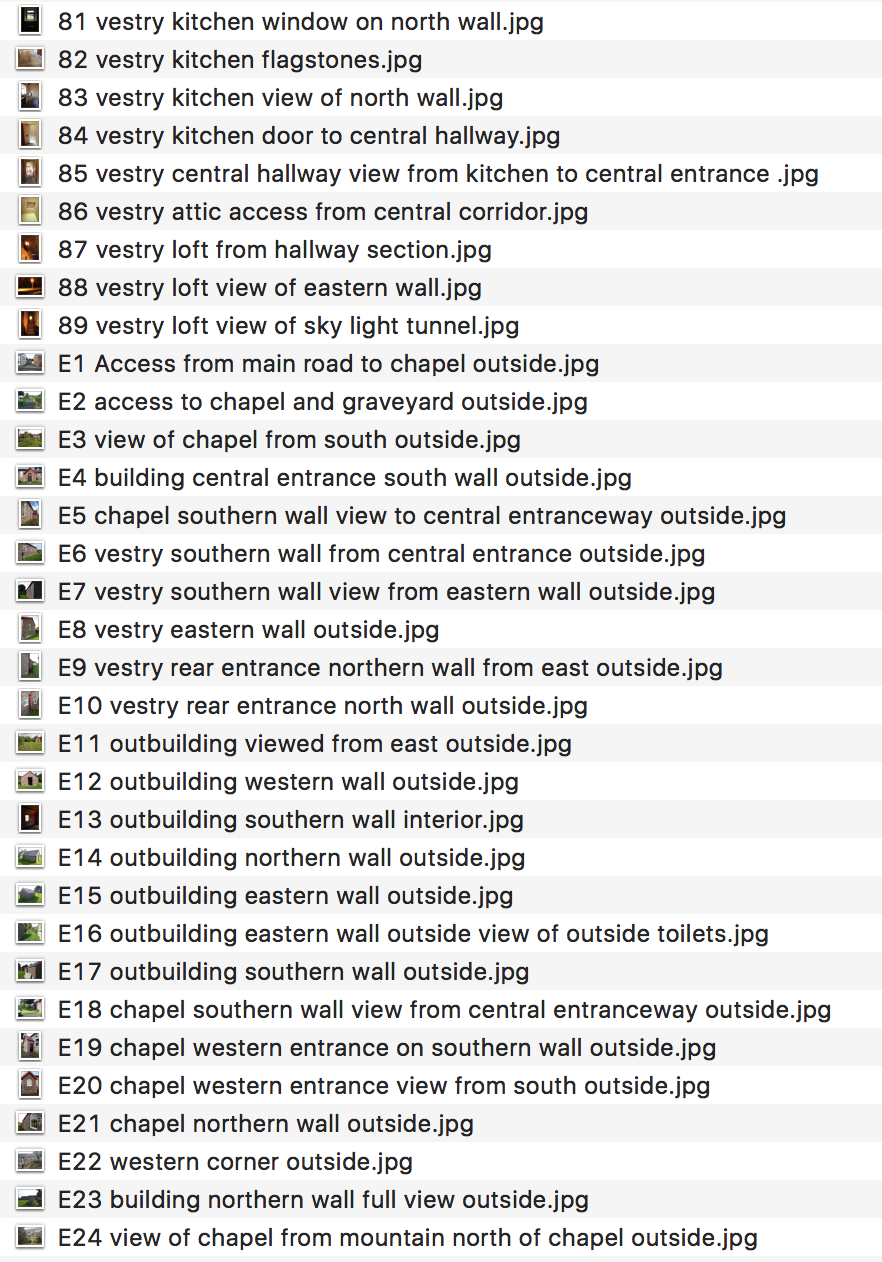Select thumbnail icon of E24 view from mountain
Image resolution: width=882 pixels, height=1262 pixels.
(x=30, y=1237)
